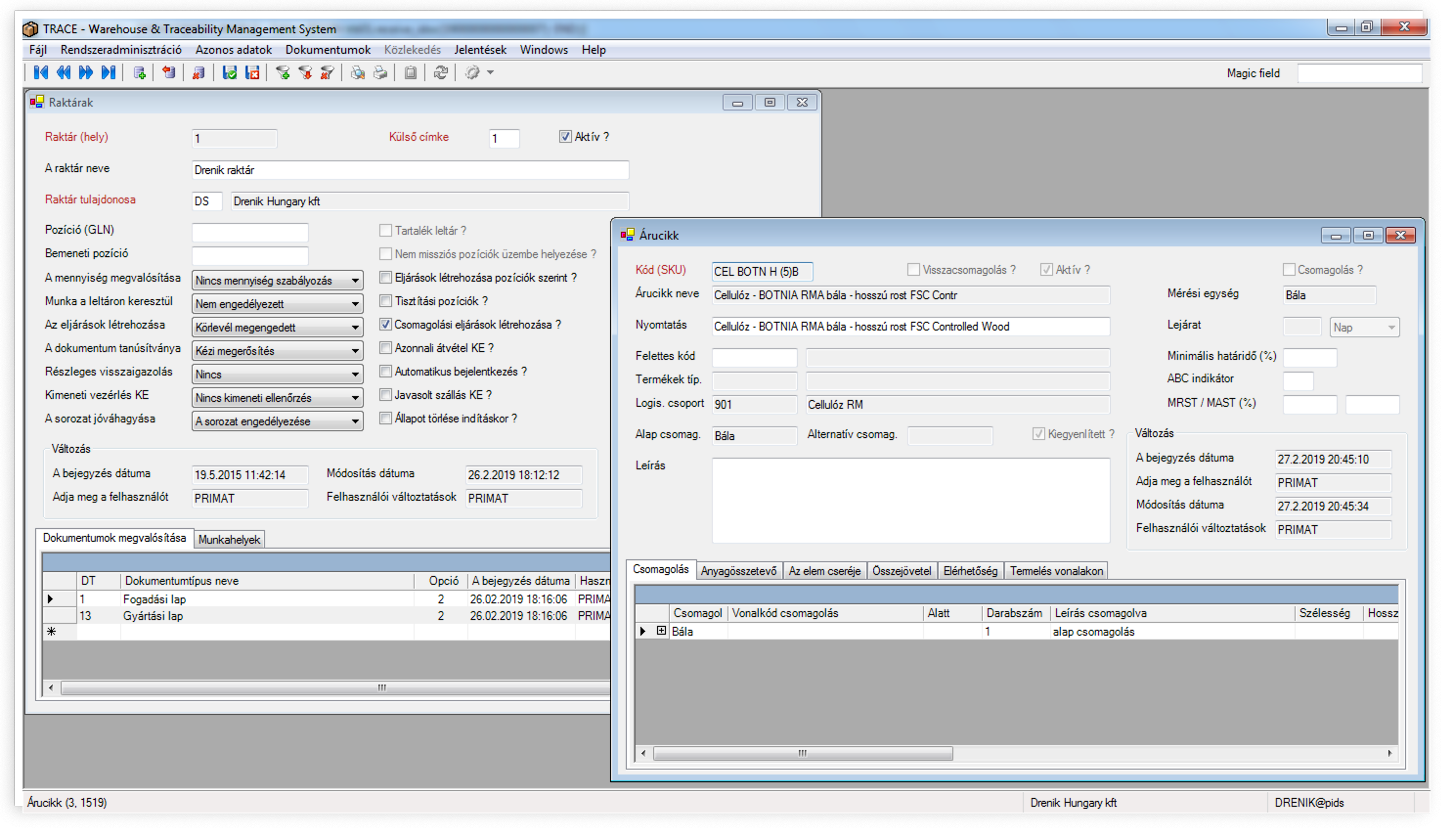Enable 'Eljárások létrehozása pozíciók szerint' checkbox
The width and height of the screenshot is (1453, 840).
pos(386,277)
